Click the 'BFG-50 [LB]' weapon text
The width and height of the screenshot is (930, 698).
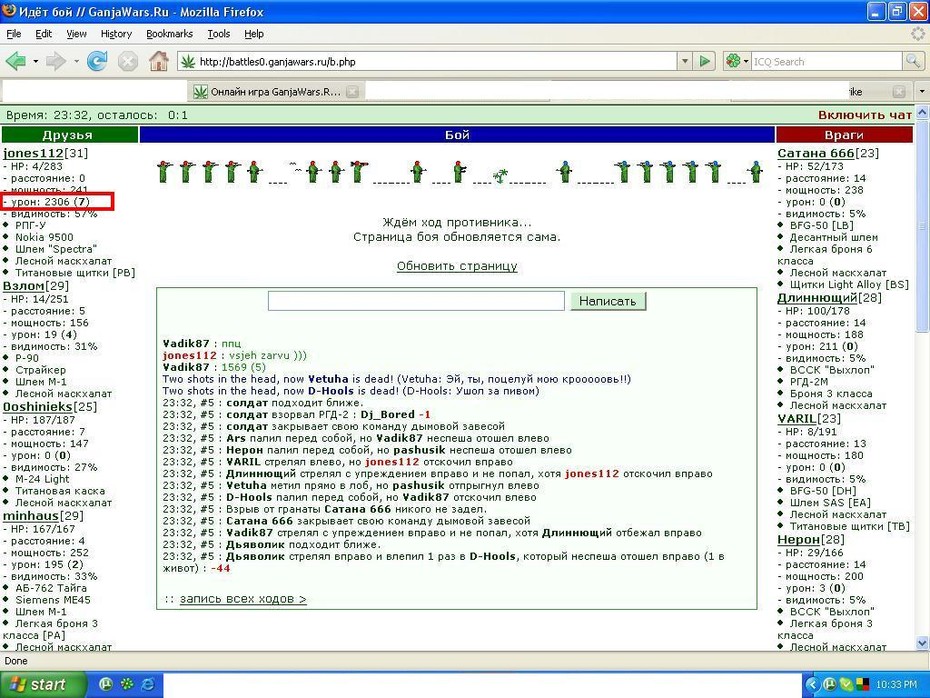(821, 225)
